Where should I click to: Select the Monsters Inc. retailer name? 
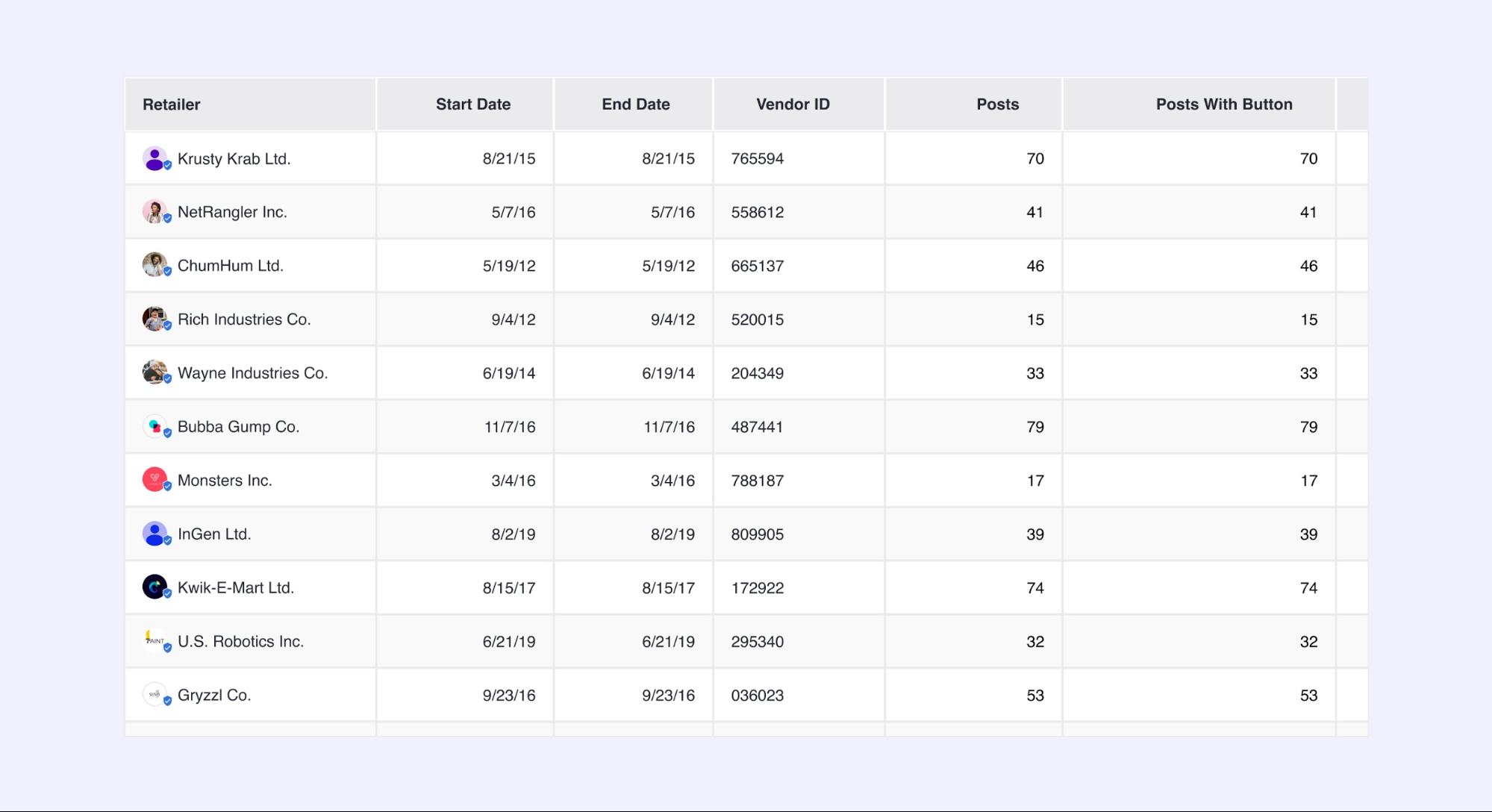click(225, 481)
